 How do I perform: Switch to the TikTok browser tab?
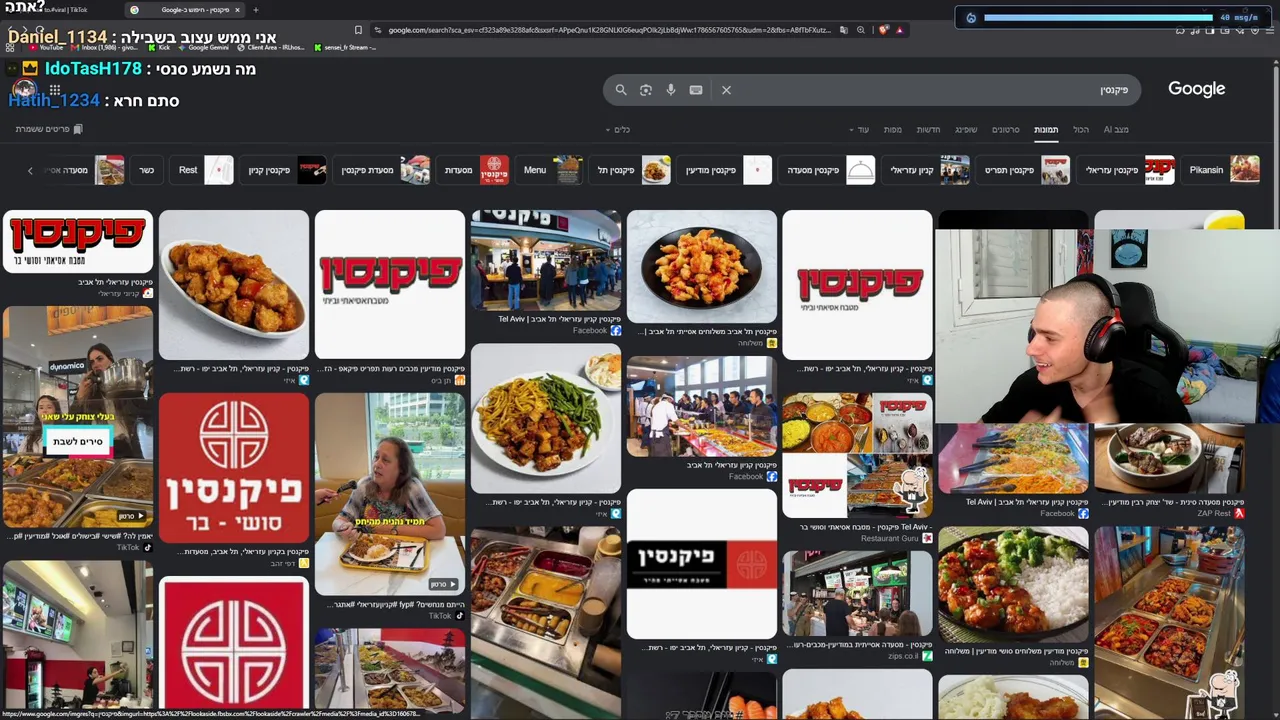[60, 10]
